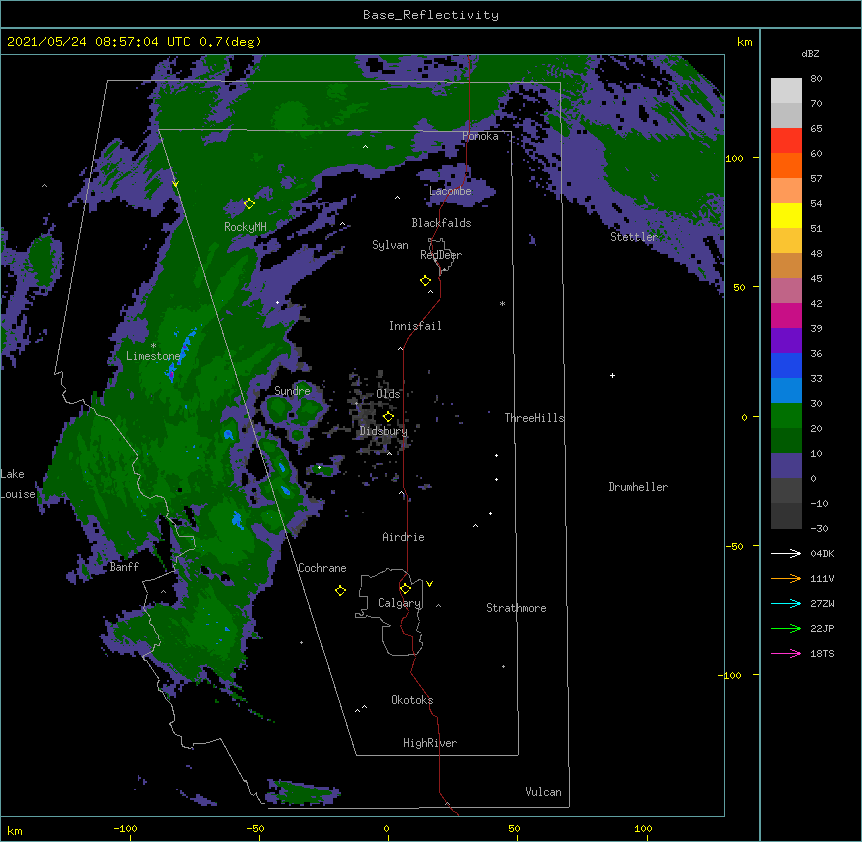862x842 pixels.
Task: Pick the light gray 70-80 dBZ swatch
Action: point(786,91)
